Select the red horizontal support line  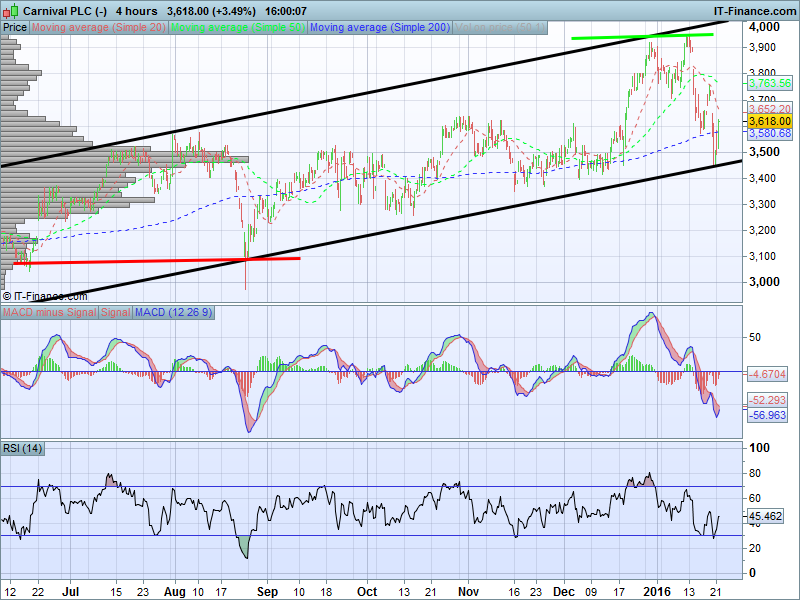pos(150,260)
